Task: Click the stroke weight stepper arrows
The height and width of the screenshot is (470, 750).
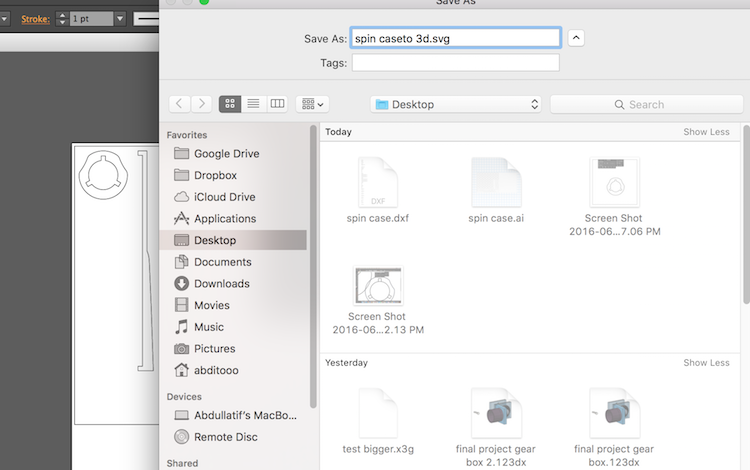Action: pos(62,19)
